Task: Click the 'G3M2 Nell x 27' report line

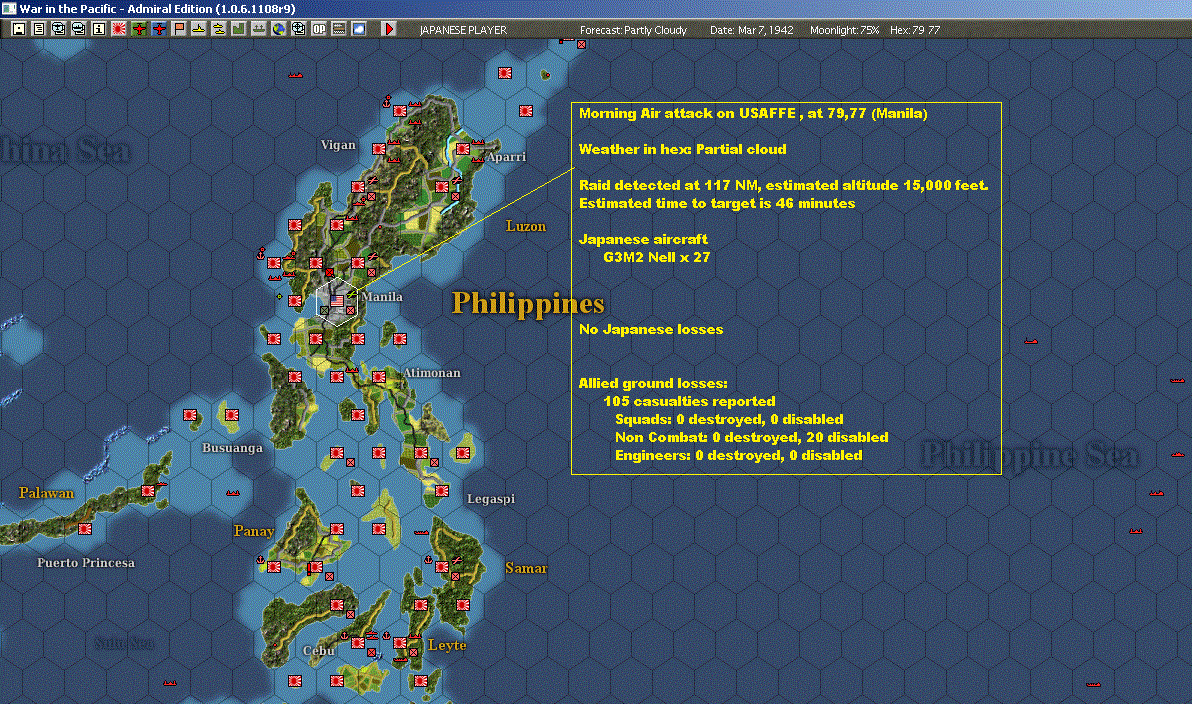Action: (x=657, y=257)
